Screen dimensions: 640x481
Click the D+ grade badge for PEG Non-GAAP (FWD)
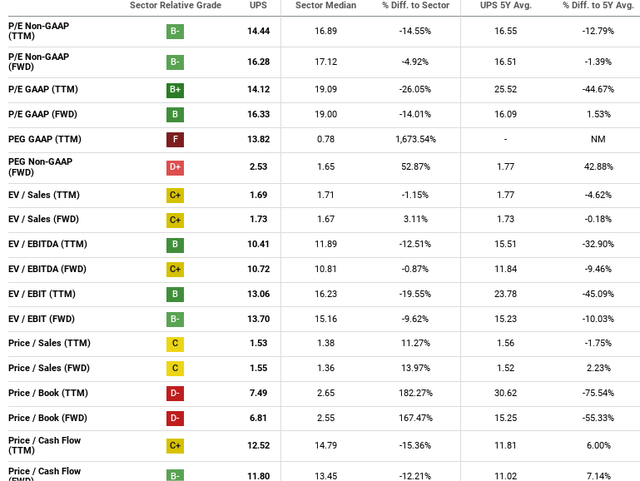click(175, 167)
